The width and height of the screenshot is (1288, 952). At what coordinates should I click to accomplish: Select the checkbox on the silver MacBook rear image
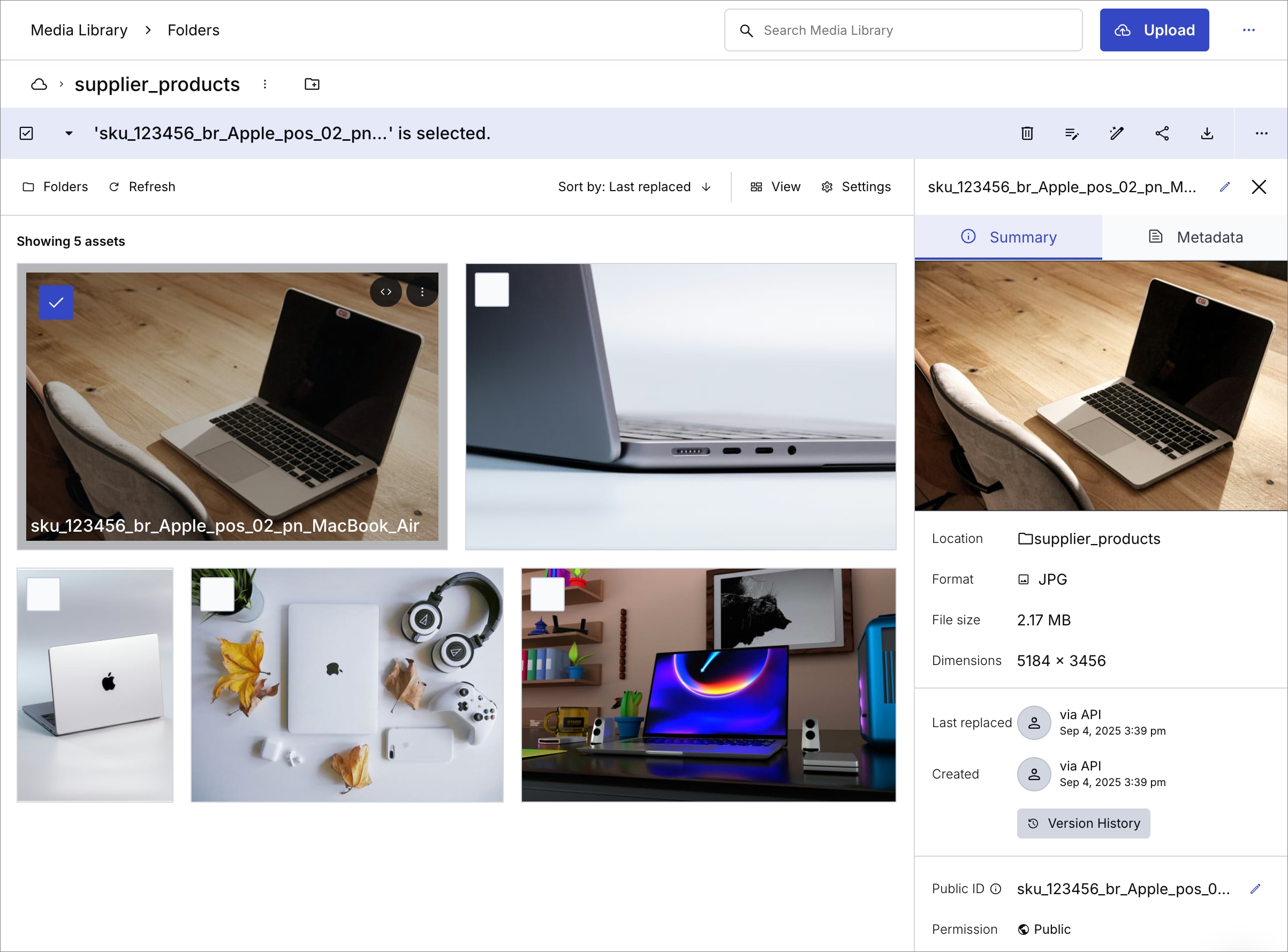point(43,594)
